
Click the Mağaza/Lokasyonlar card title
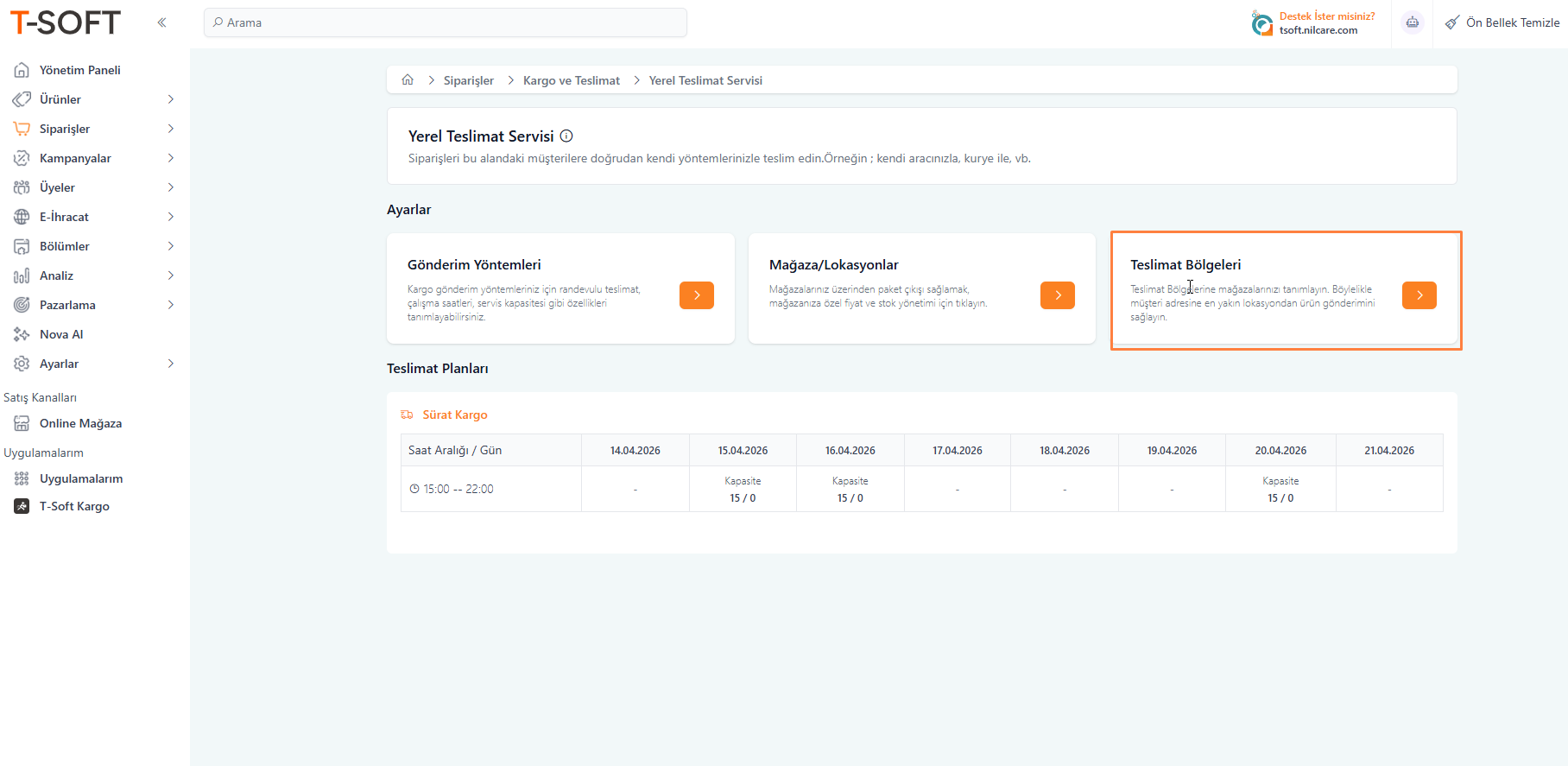point(834,264)
